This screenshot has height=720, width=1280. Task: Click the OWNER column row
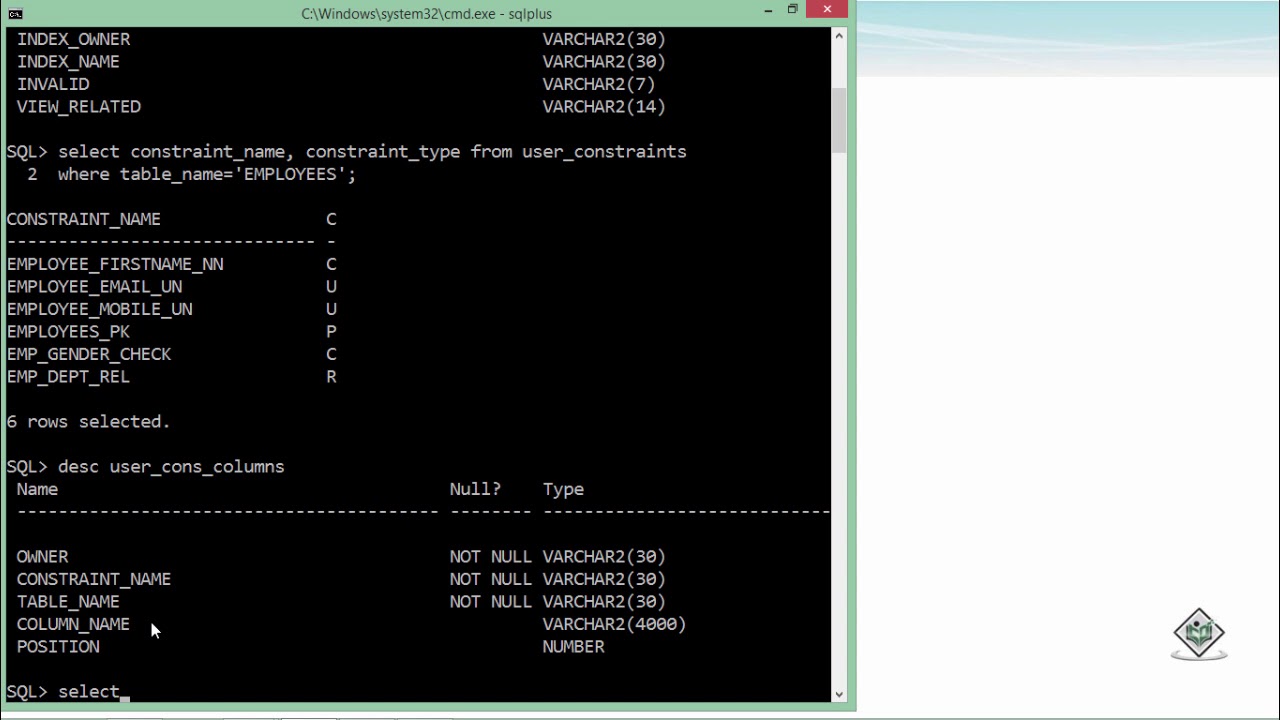341,557
